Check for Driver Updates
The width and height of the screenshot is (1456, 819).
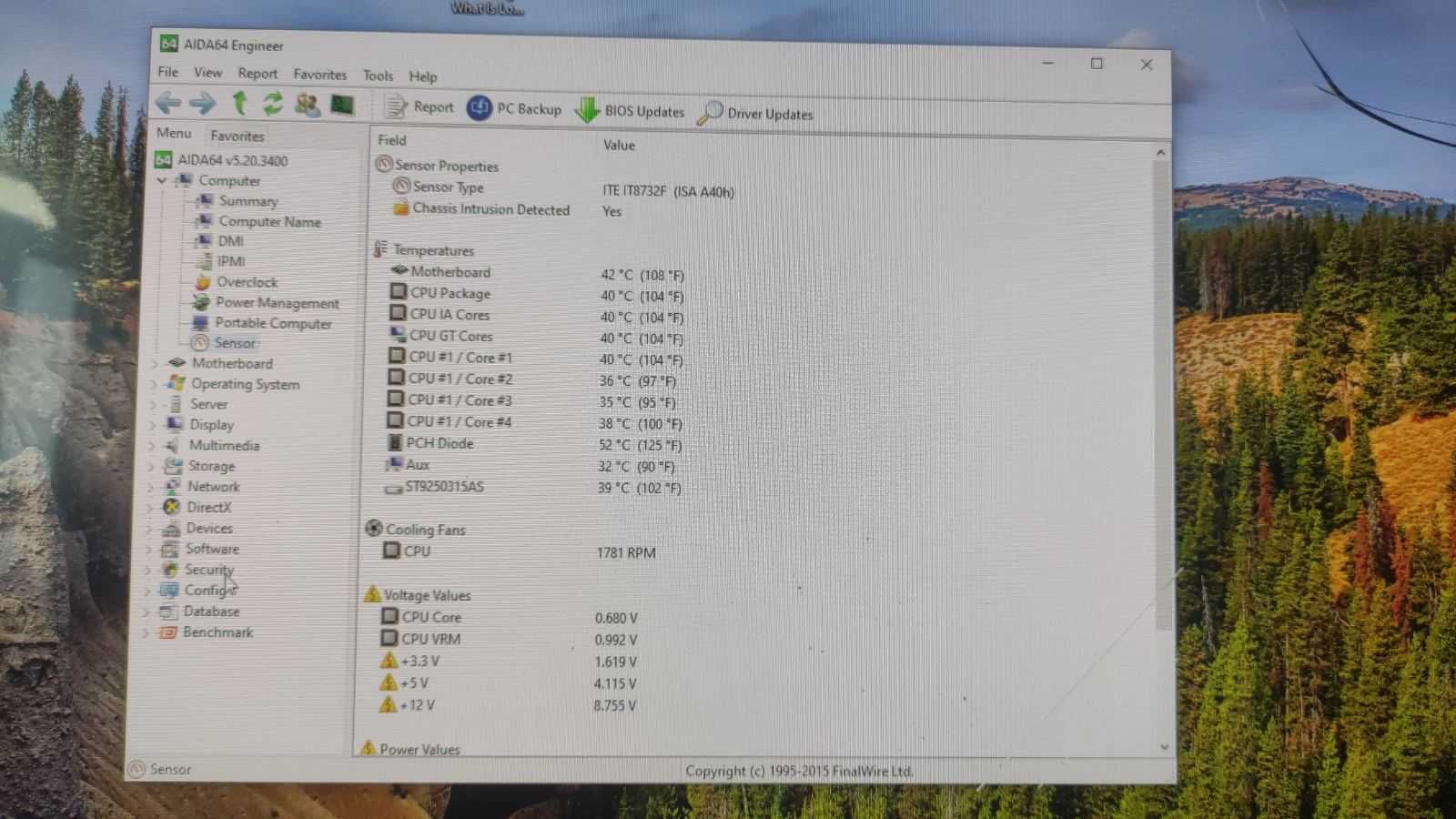point(755,114)
